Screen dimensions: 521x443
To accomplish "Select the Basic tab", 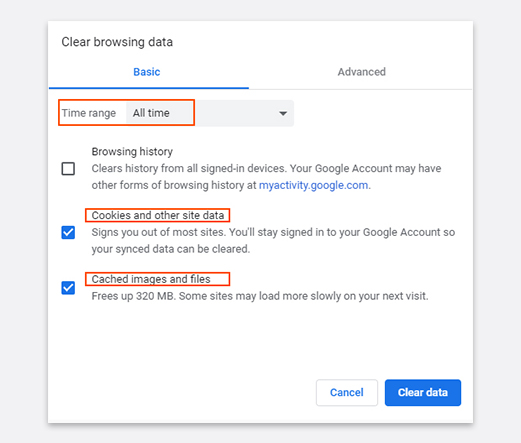I will click(147, 72).
